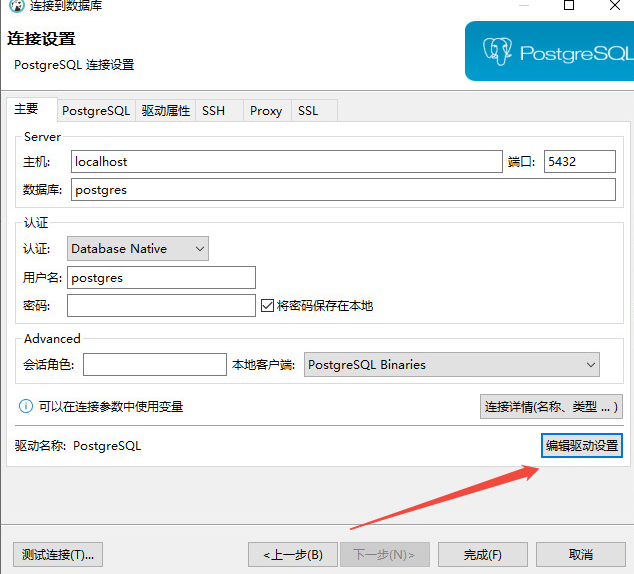
Task: Open the SSL tab
Action: click(x=314, y=110)
